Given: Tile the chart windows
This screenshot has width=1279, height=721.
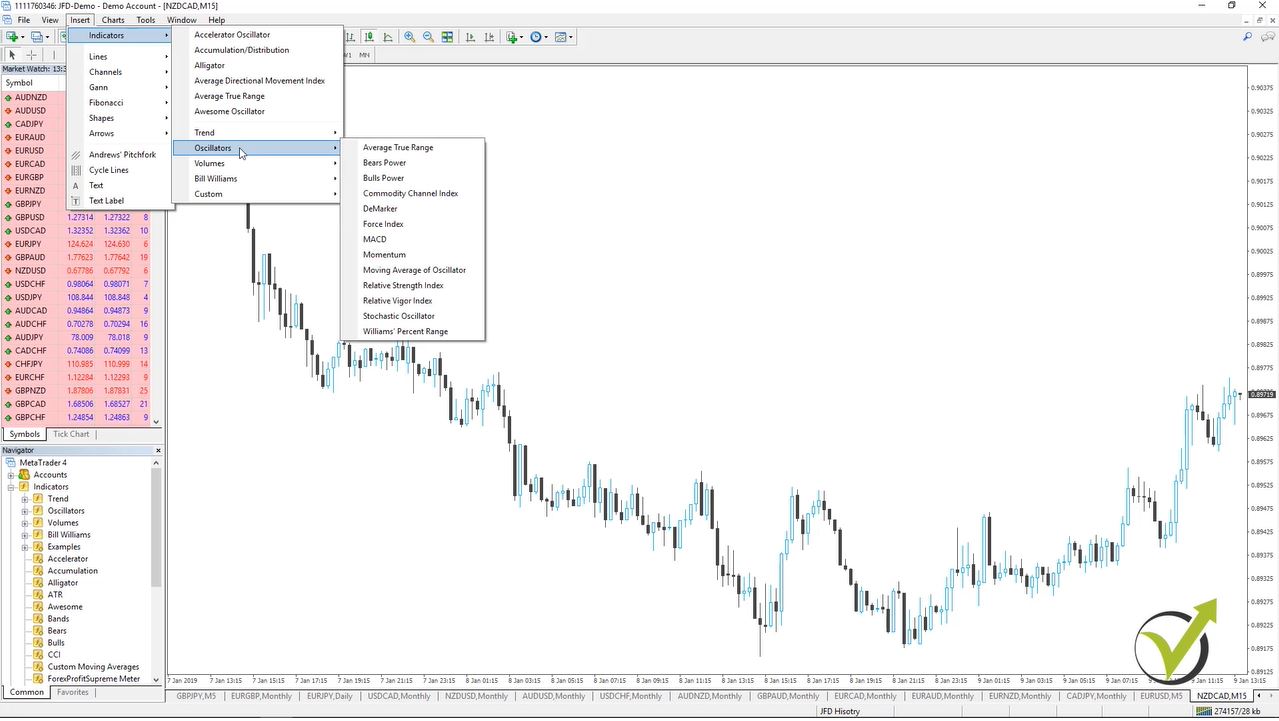Looking at the screenshot, I should 447,37.
